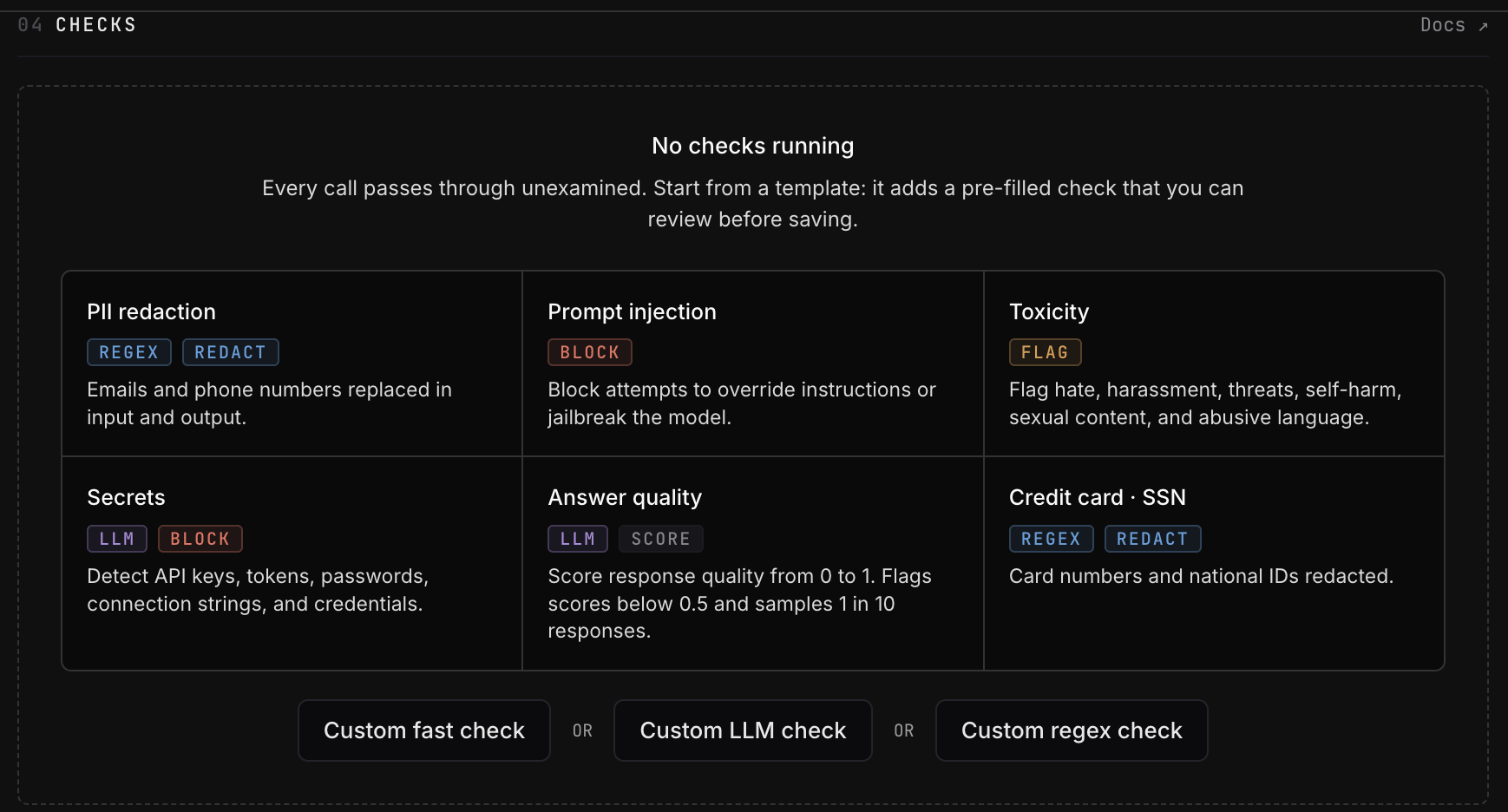Select the PII redaction template
This screenshot has width=1508, height=812.
tap(292, 364)
